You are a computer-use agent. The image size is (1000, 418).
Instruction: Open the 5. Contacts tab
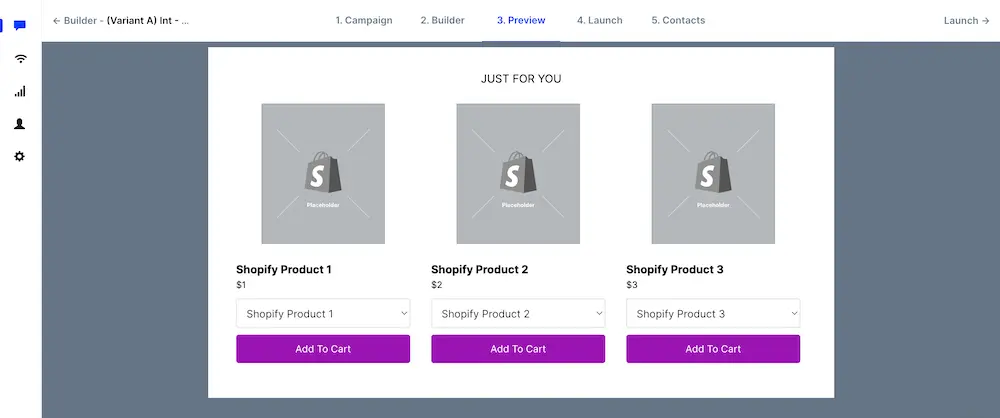(678, 20)
